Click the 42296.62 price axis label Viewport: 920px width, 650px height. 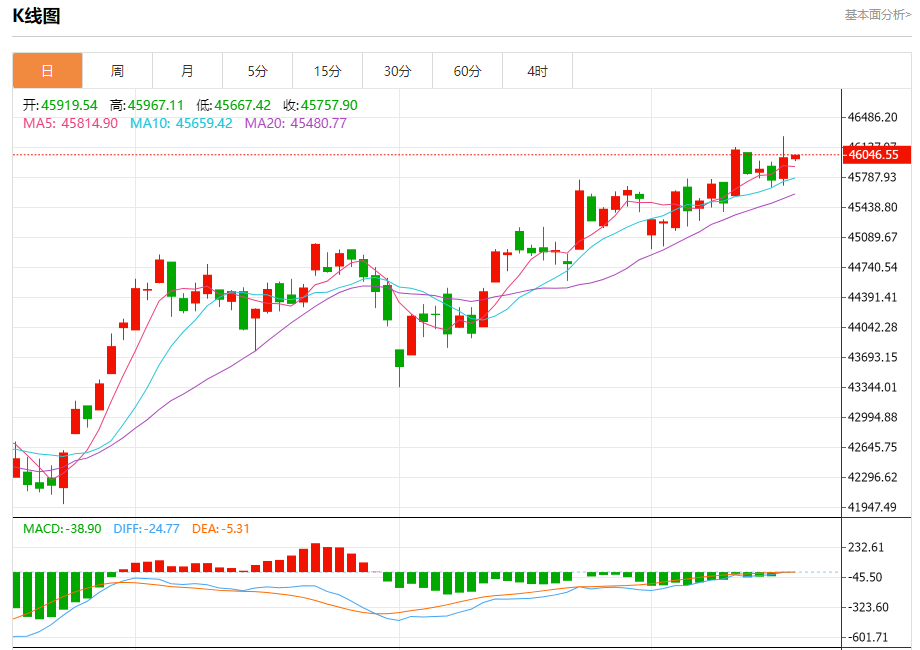pos(872,477)
